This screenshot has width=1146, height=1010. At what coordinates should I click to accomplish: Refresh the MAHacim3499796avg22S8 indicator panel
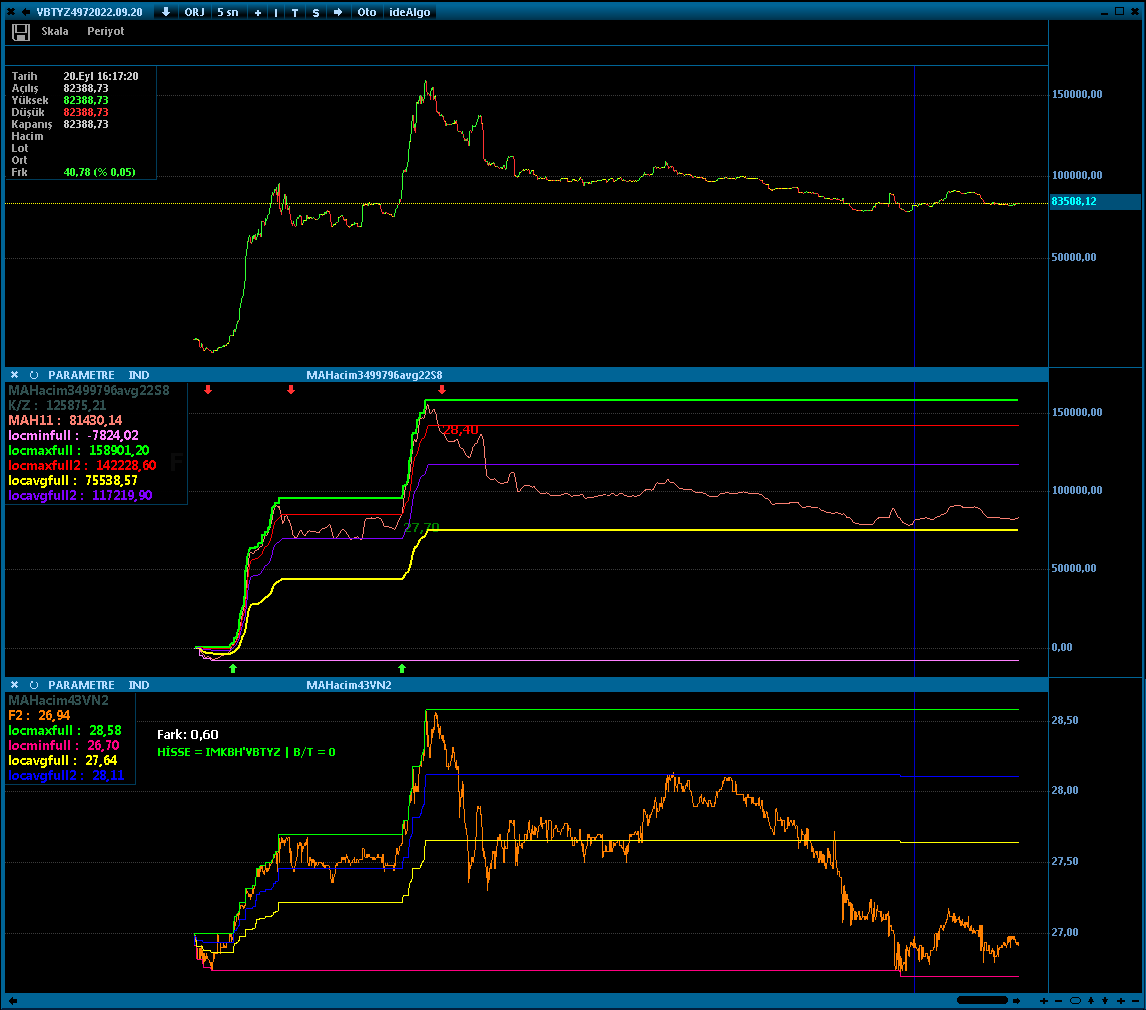pyautogui.click(x=34, y=375)
